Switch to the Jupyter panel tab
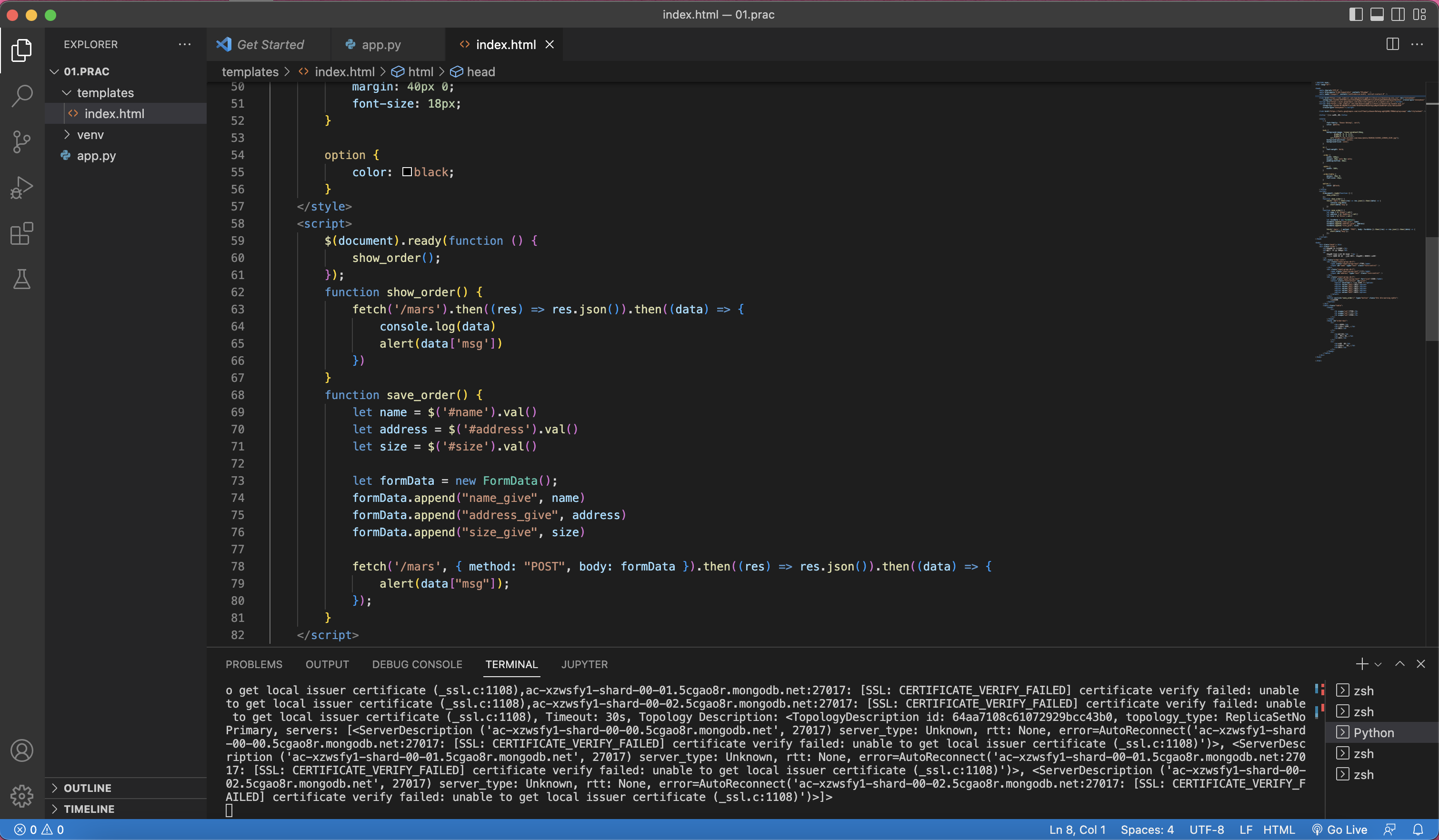This screenshot has width=1439, height=840. 584,664
